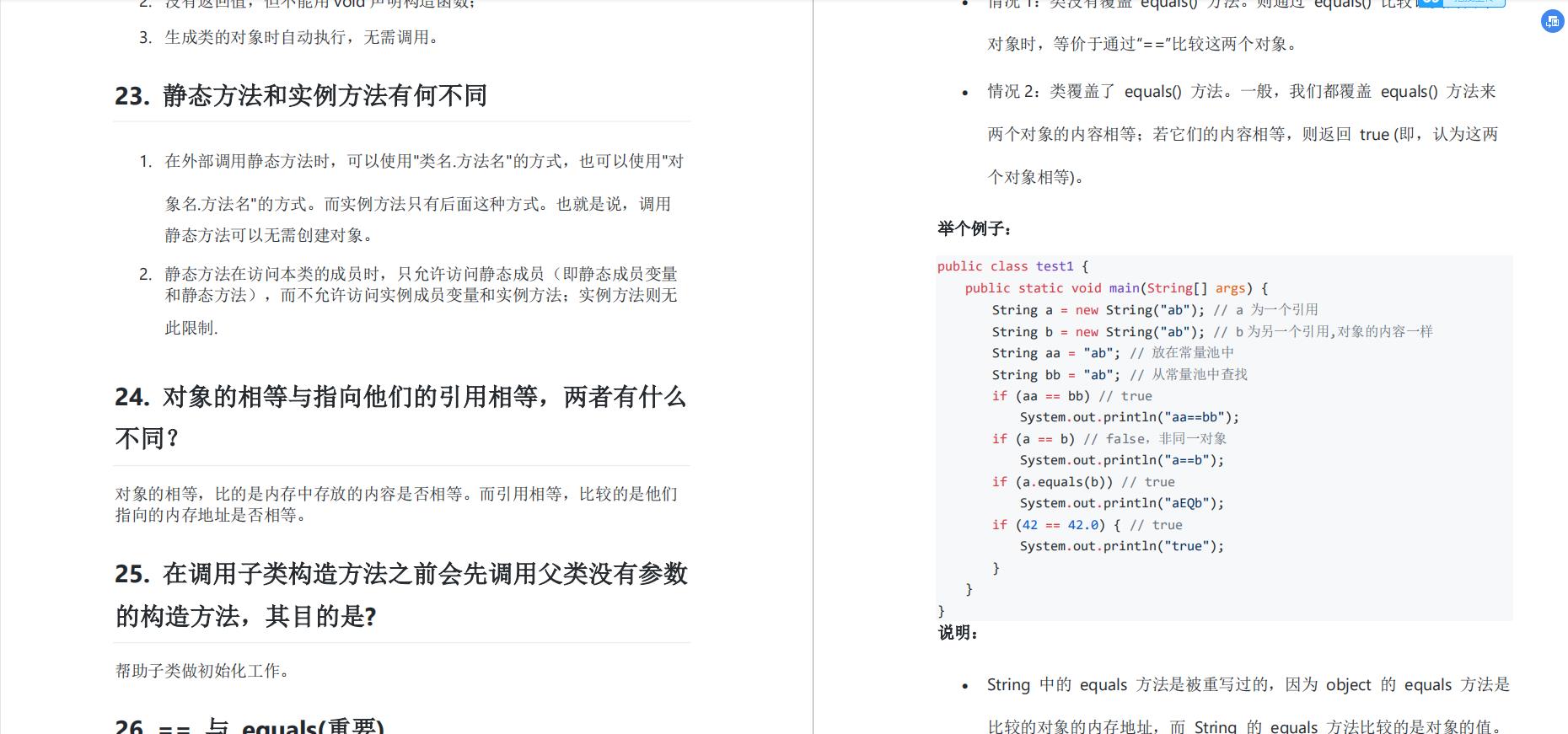
Task: Click the bold label "说明:"
Action: [958, 633]
